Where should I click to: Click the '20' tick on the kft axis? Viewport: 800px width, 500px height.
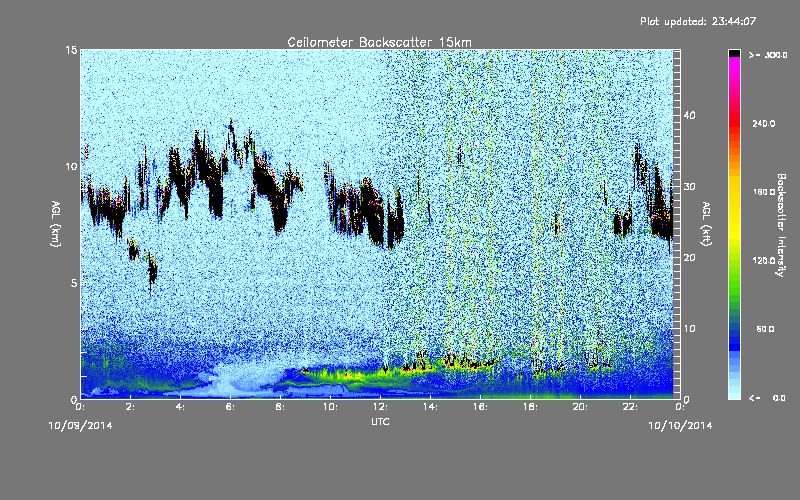[x=689, y=257]
